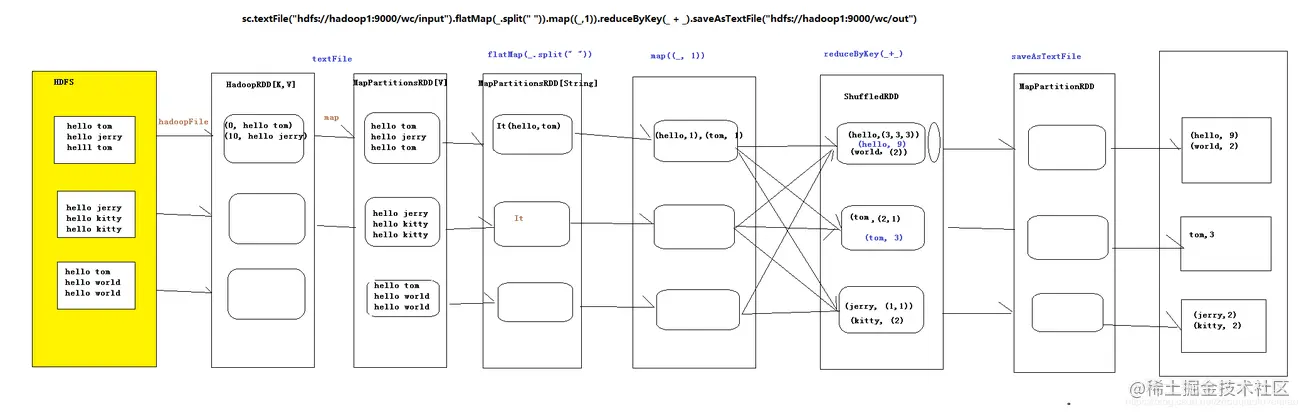1304x413 pixels.
Task: Click MapPartitionsRDD[V] partition with hello world lines
Action: point(402,297)
